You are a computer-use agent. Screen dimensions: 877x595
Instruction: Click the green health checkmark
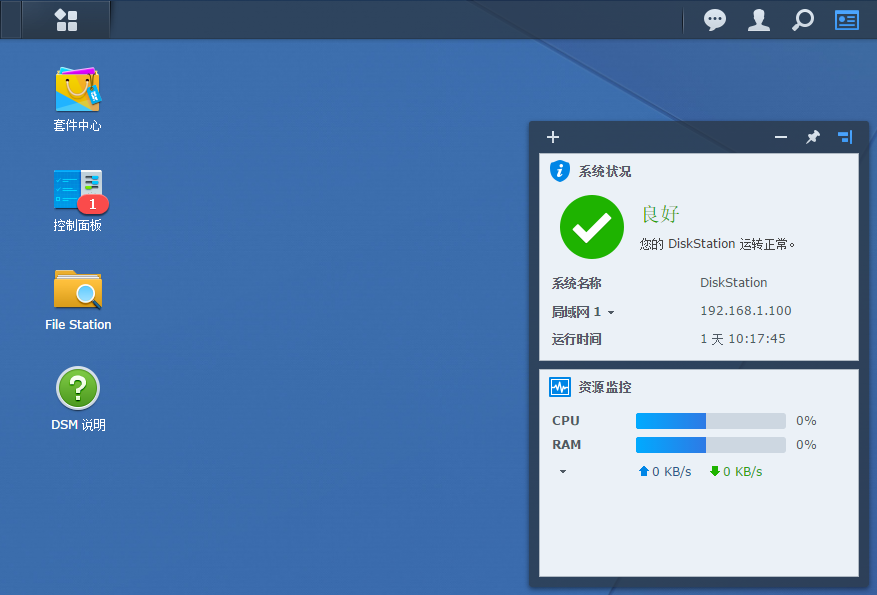click(x=591, y=227)
